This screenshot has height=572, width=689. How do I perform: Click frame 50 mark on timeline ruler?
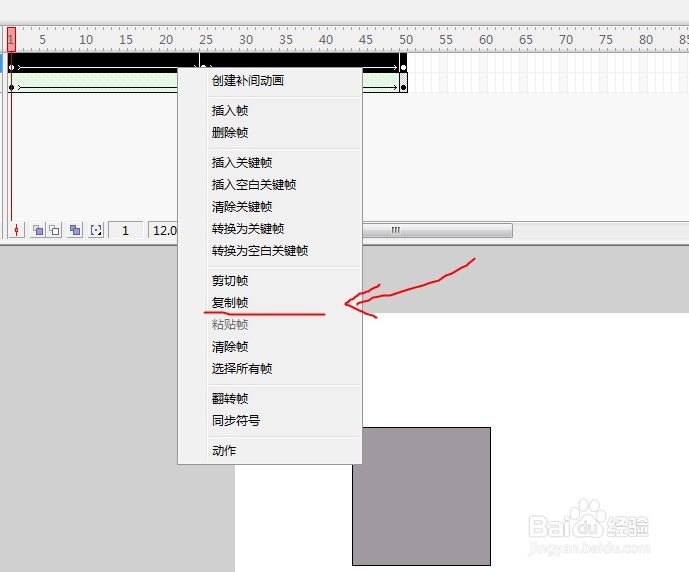pyautogui.click(x=406, y=40)
